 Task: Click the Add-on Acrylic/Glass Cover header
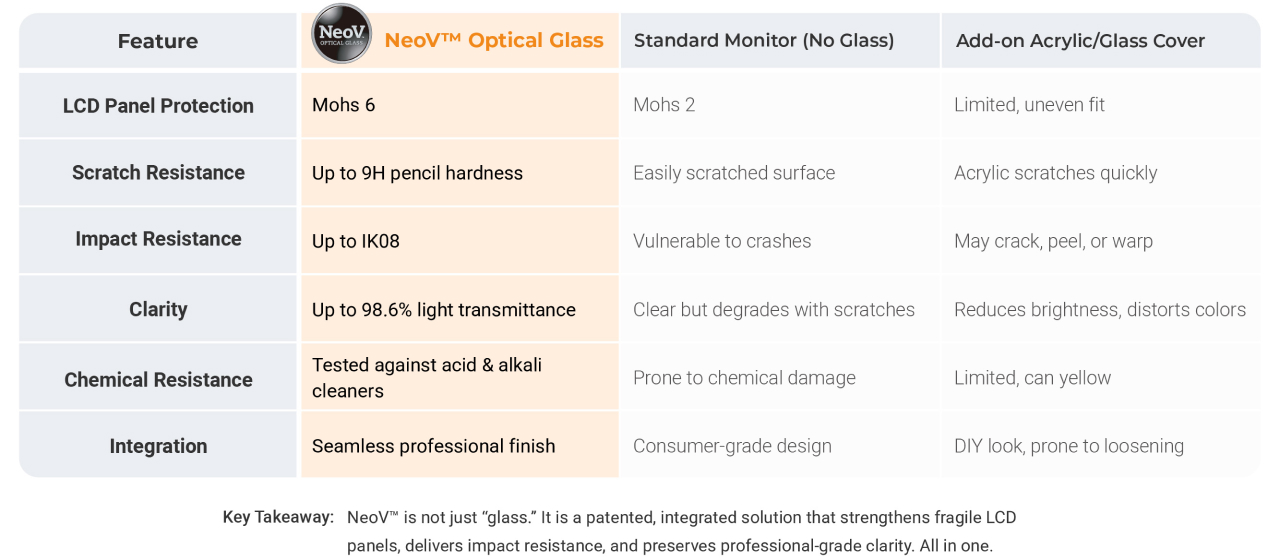click(x=1080, y=41)
